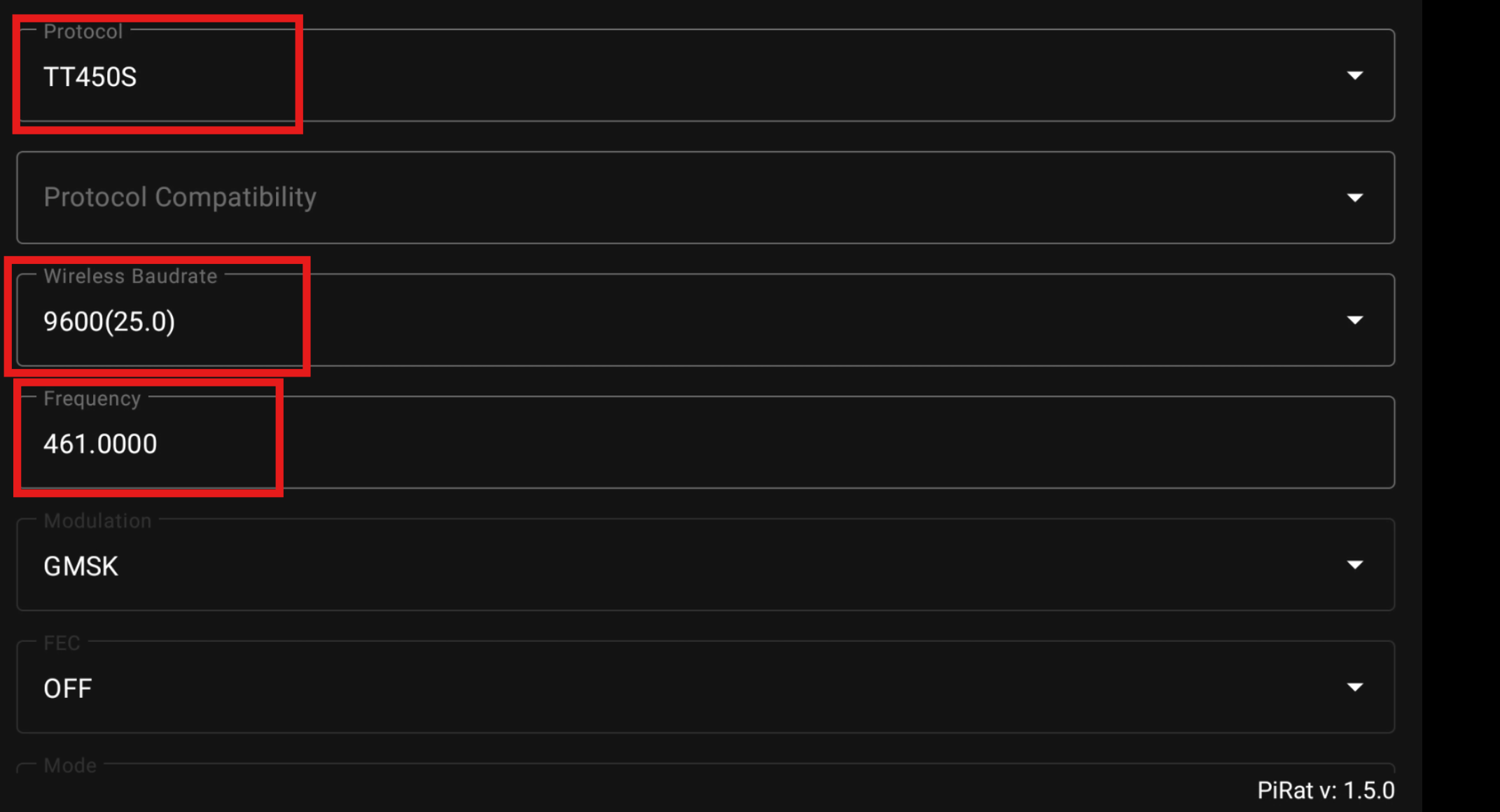Image resolution: width=1500 pixels, height=812 pixels.
Task: Select the TT450S protocol value
Action: (90, 77)
